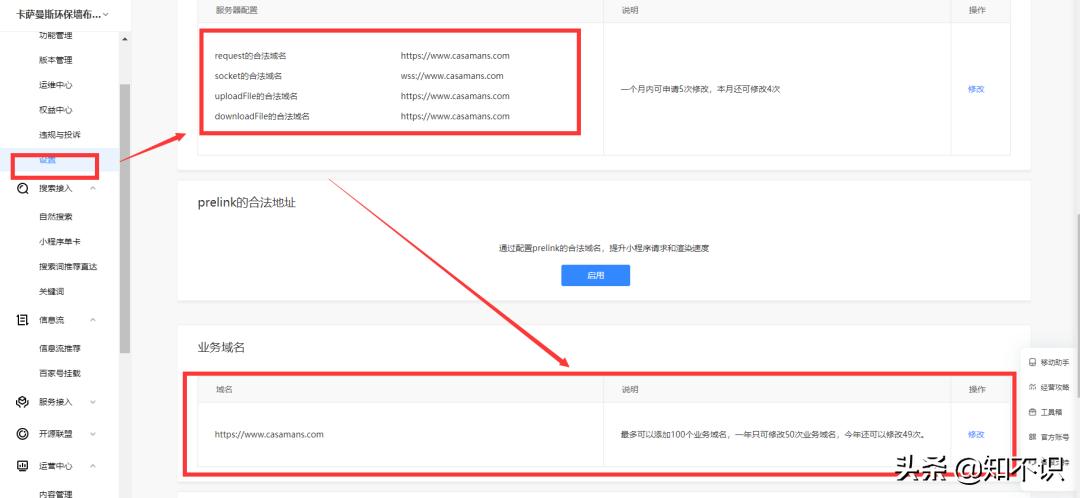
Task: Open 功能管理 in the sidebar
Action: click(56, 35)
